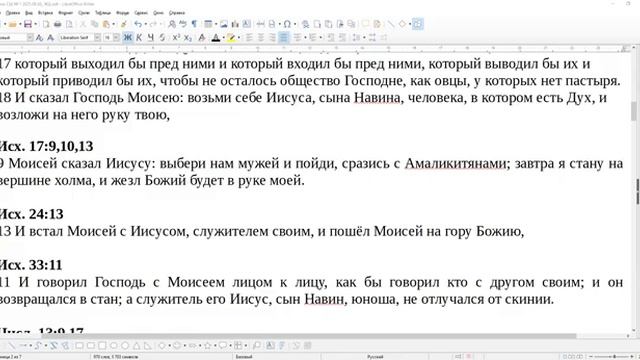The width and height of the screenshot is (640, 360).
Task: Select the Rectangle tool in drawing toolbar
Action: pos(79,346)
